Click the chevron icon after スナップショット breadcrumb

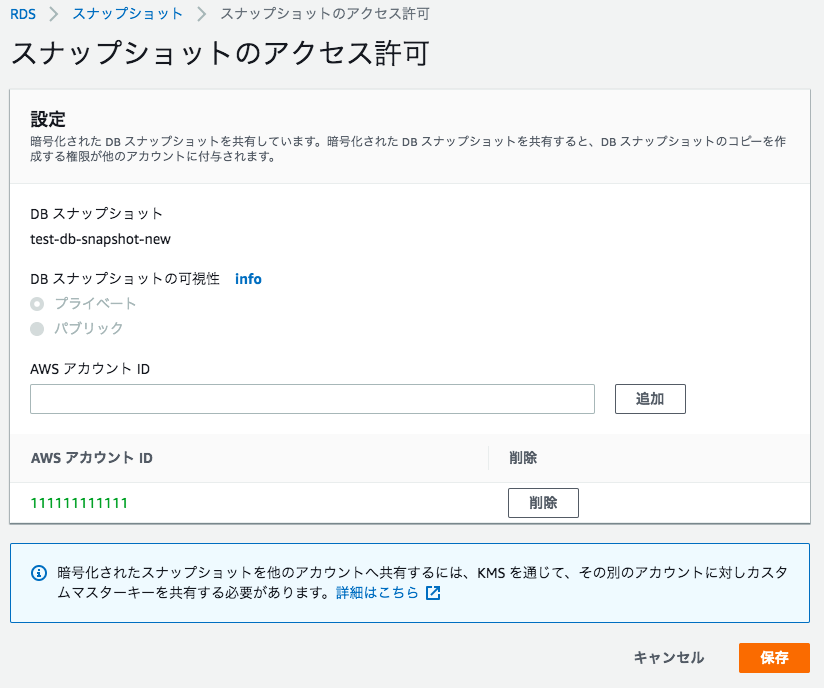pyautogui.click(x=201, y=14)
